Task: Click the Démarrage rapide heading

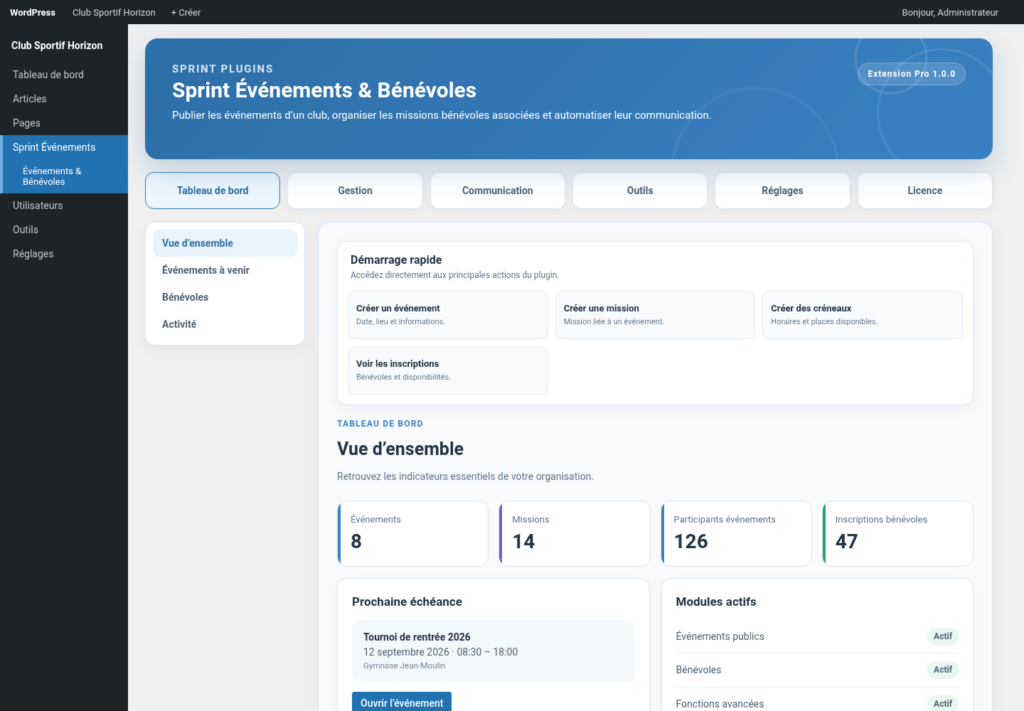Action: 396,260
